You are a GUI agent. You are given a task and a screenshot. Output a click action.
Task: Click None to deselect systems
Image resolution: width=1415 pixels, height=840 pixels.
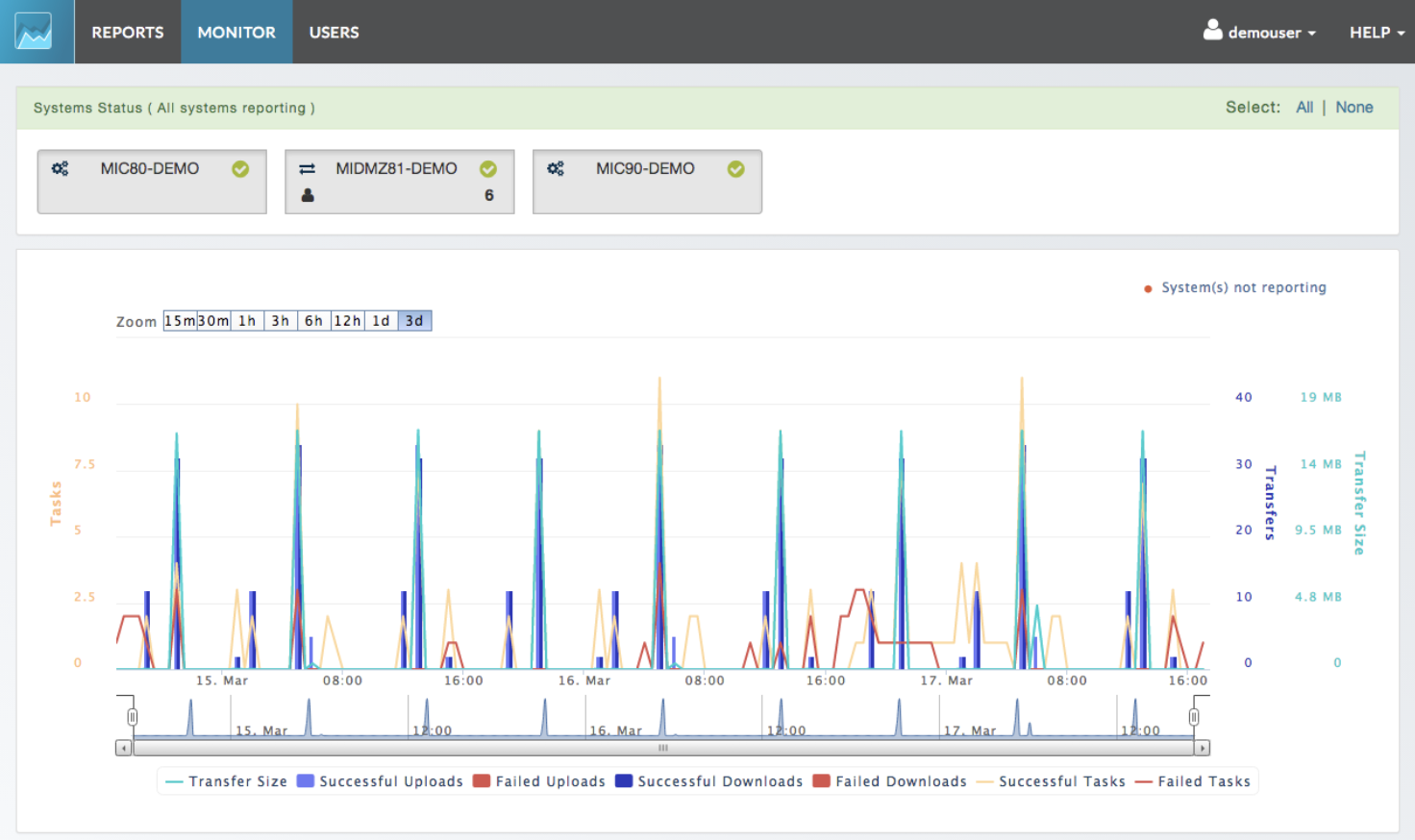[x=1353, y=108]
